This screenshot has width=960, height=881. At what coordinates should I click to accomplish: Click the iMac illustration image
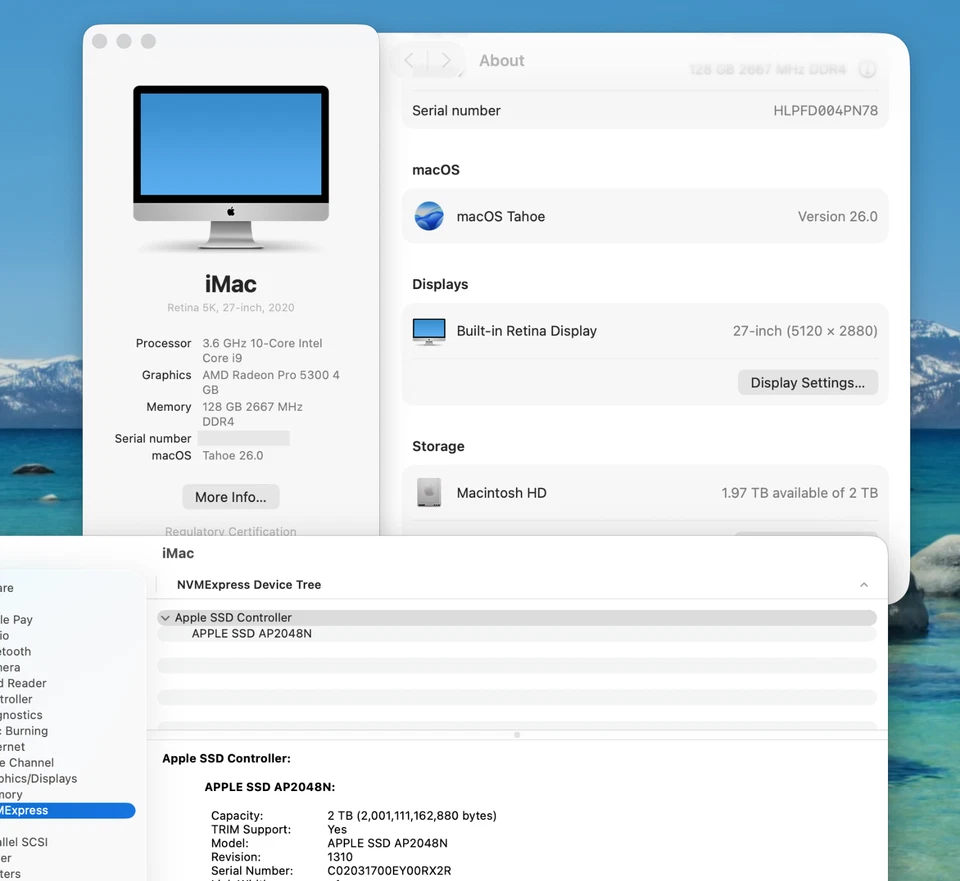pos(230,168)
